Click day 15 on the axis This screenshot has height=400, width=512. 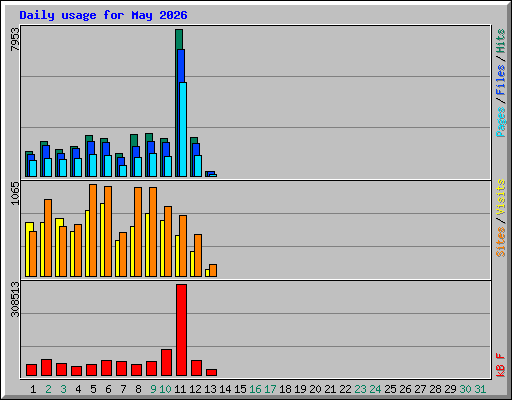click(x=240, y=389)
